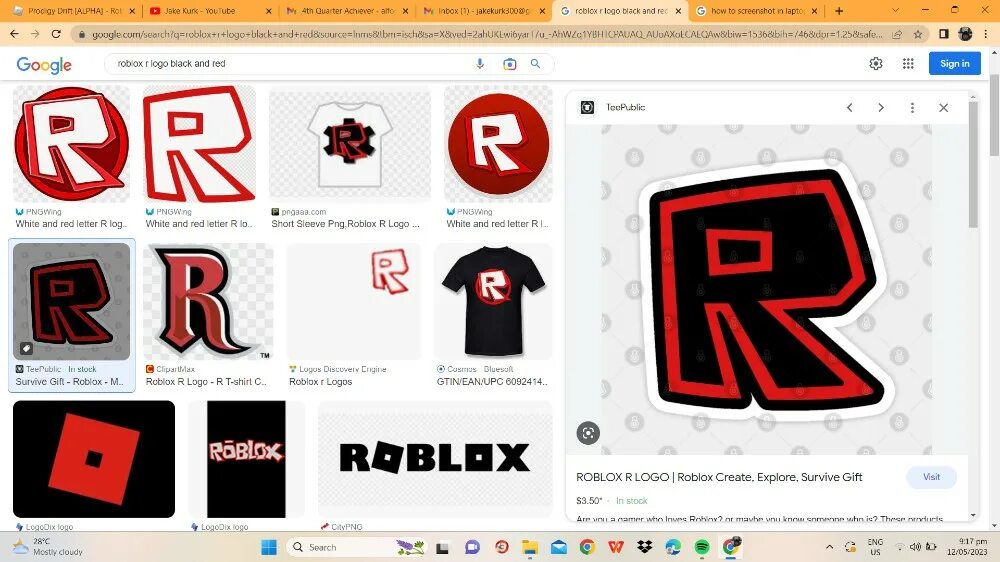Click the Sign in button
This screenshot has width=1000, height=562.
(x=954, y=64)
